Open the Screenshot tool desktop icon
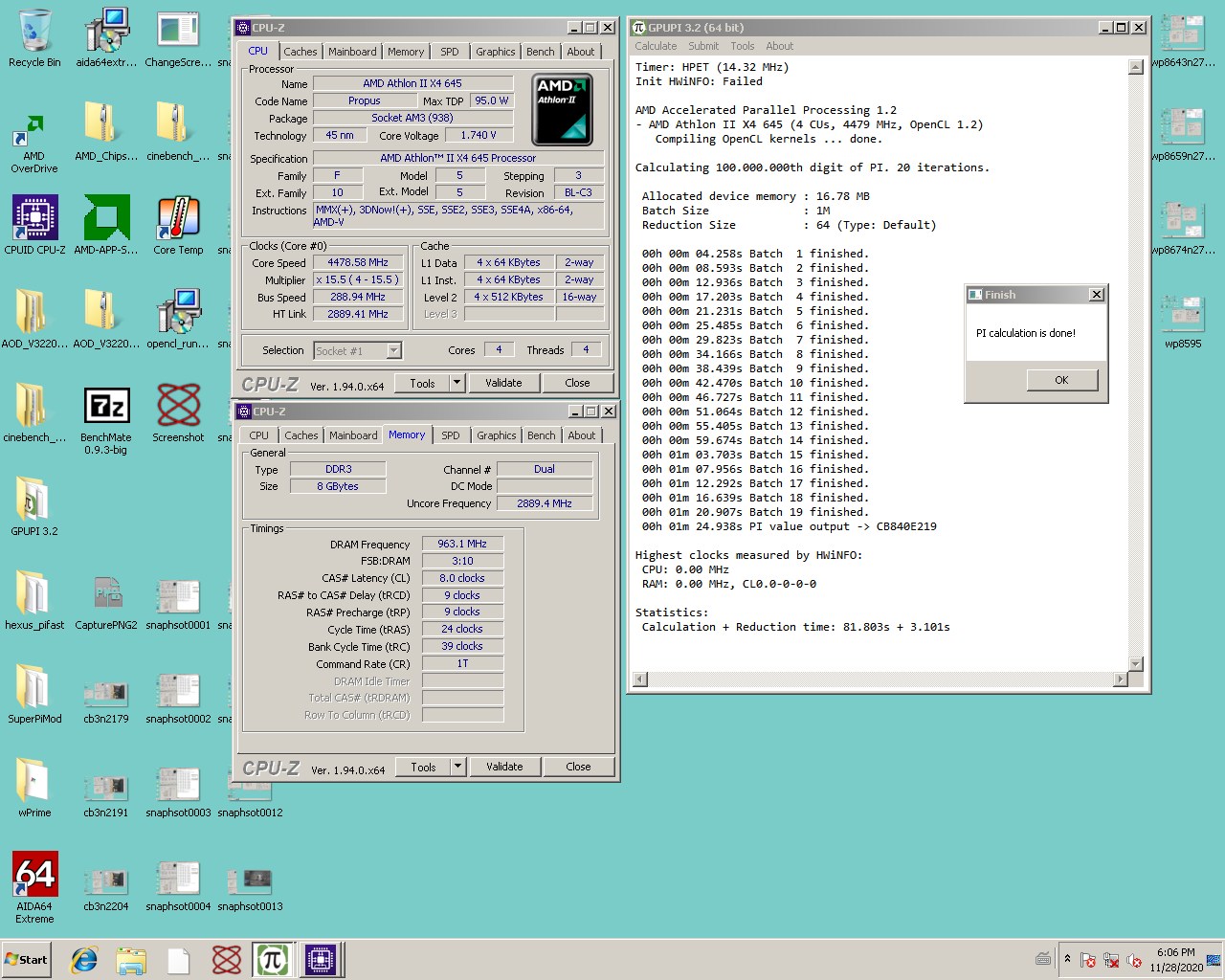The width and height of the screenshot is (1225, 980). pyautogui.click(x=178, y=413)
